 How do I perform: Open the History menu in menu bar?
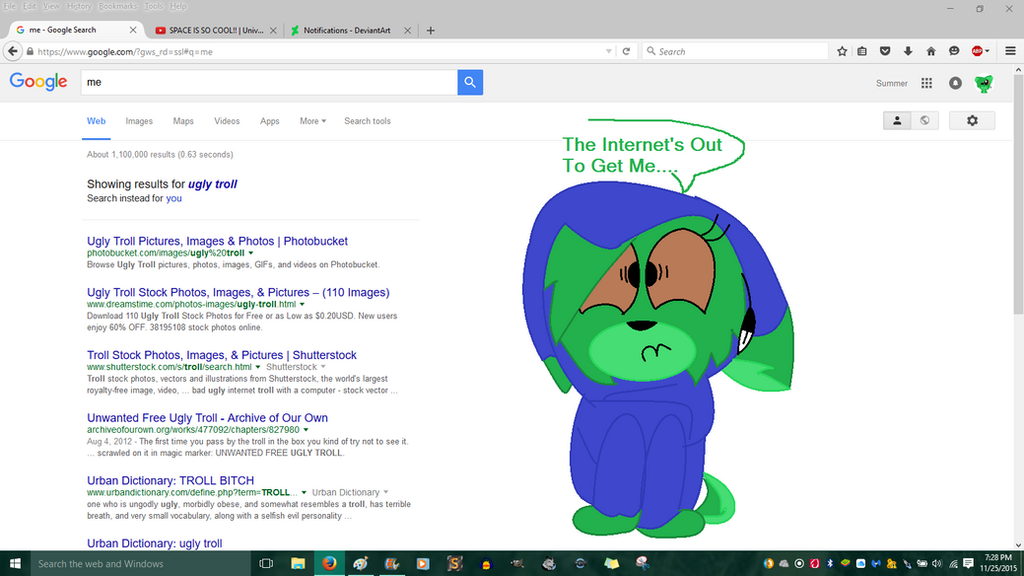(79, 6)
